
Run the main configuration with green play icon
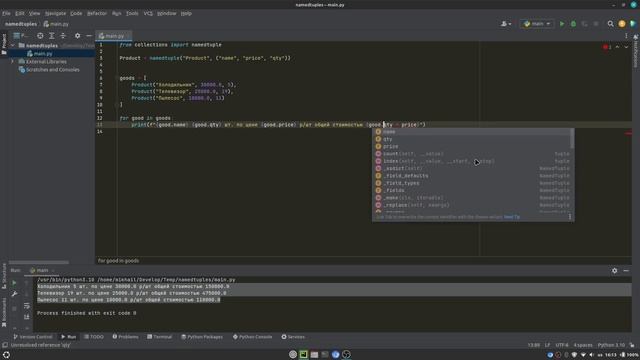(x=562, y=24)
